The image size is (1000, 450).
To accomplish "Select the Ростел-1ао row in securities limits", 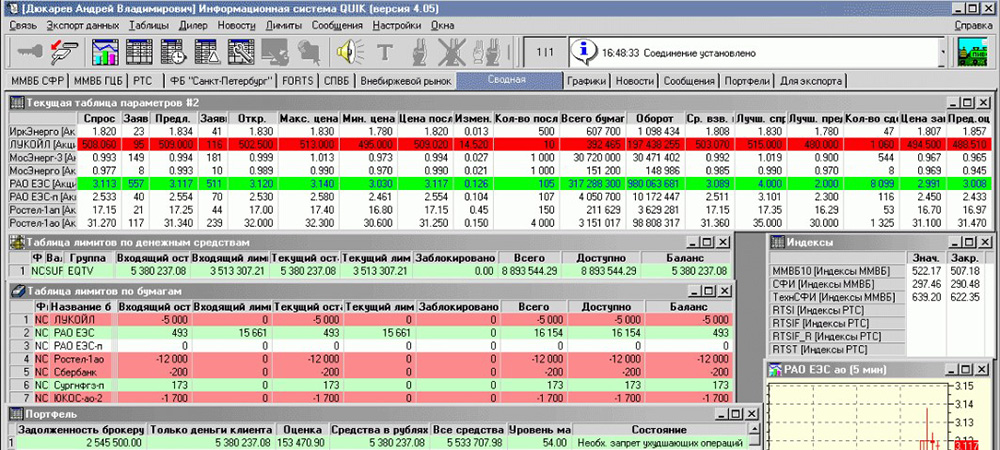I will 370,359.
